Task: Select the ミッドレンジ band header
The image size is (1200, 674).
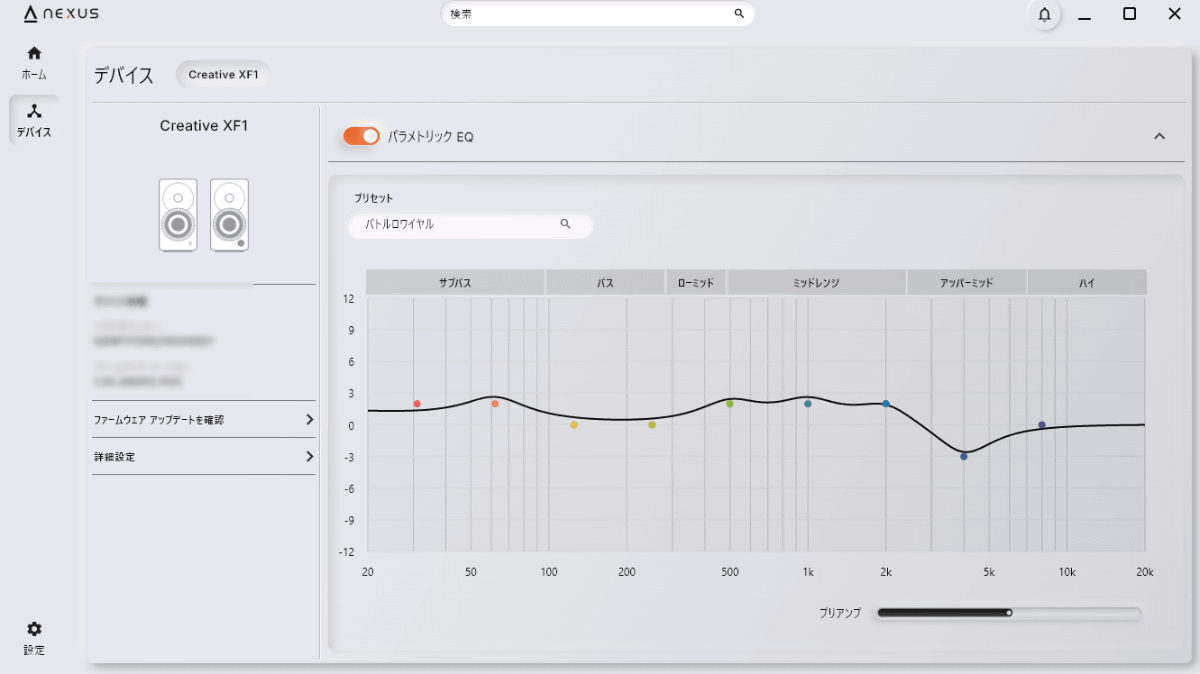Action: pos(816,283)
